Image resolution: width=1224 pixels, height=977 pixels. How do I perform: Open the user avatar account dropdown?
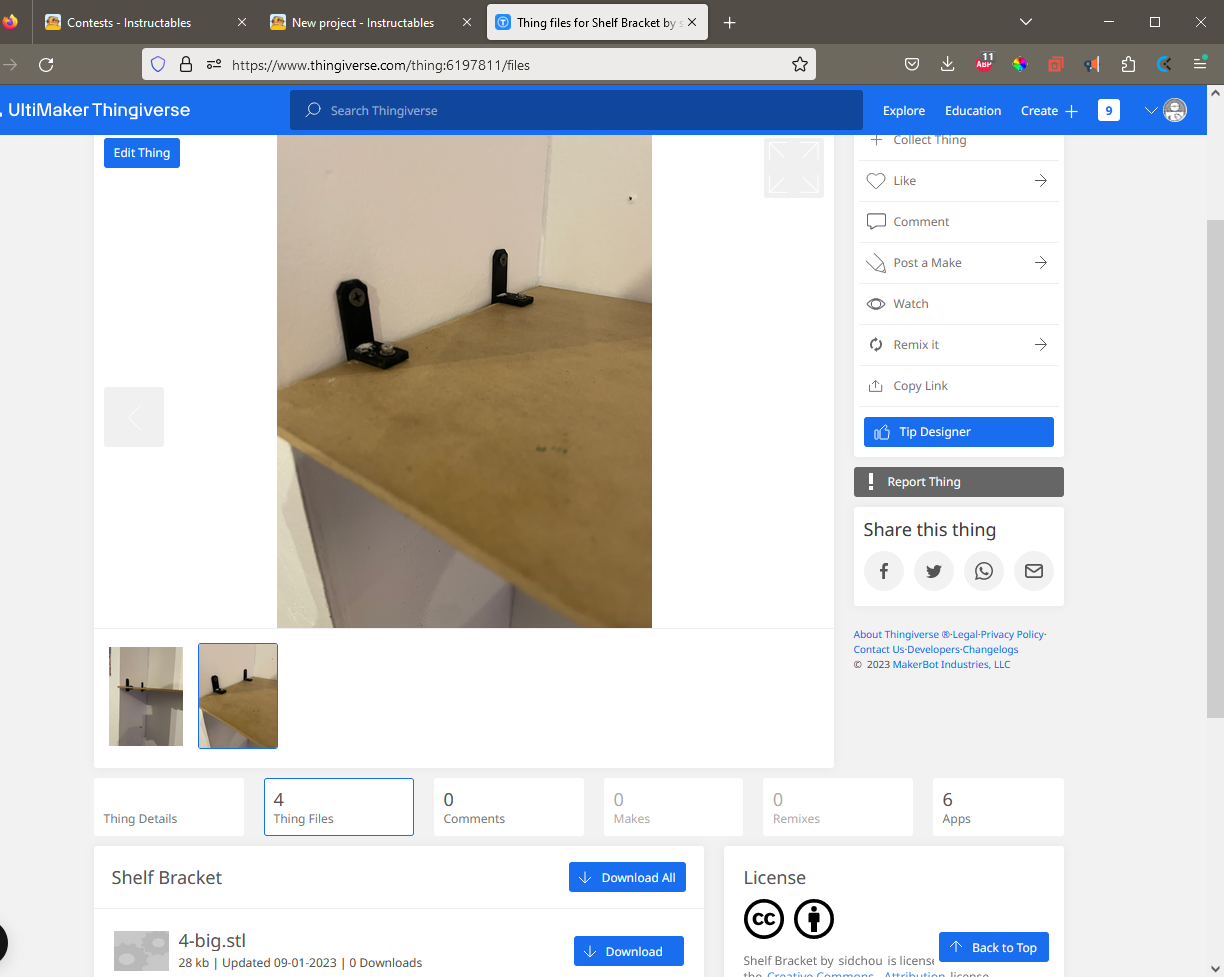click(1166, 111)
